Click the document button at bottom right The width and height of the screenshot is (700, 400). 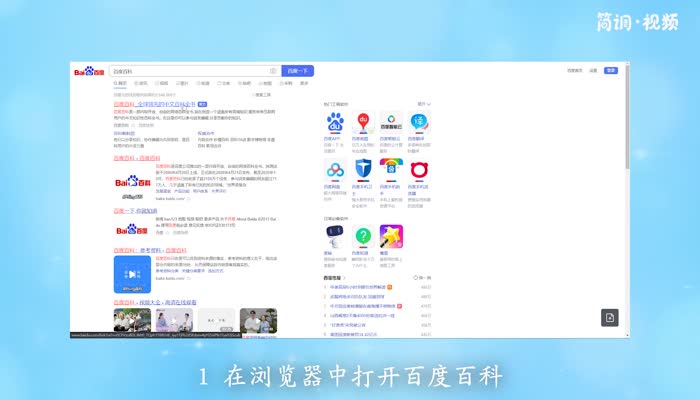pyautogui.click(x=610, y=317)
